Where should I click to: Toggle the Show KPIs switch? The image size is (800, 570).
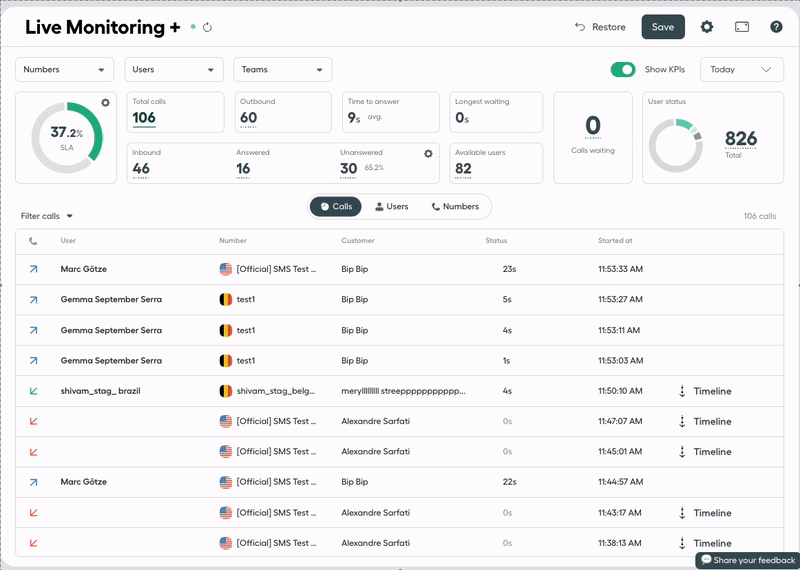623,69
